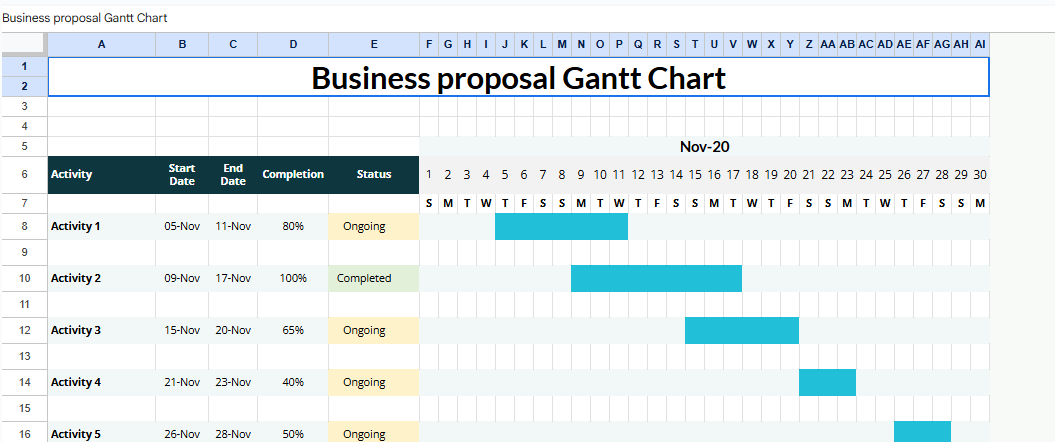The height and width of the screenshot is (442, 1055).
Task: Select the Completed status cell for Activity 2
Action: pos(374,278)
